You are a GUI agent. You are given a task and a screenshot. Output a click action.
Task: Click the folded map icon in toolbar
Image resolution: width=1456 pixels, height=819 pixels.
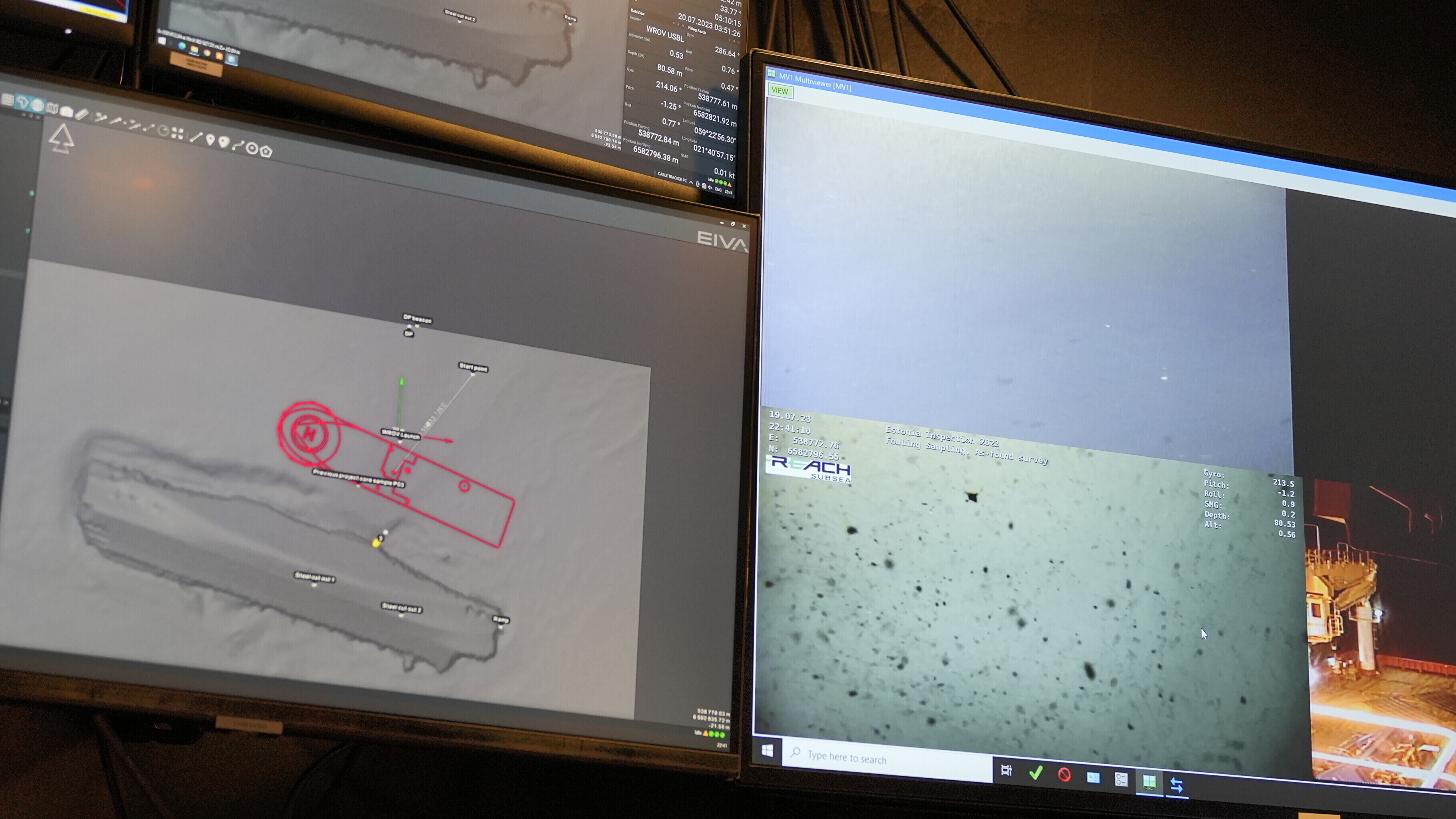click(52, 108)
